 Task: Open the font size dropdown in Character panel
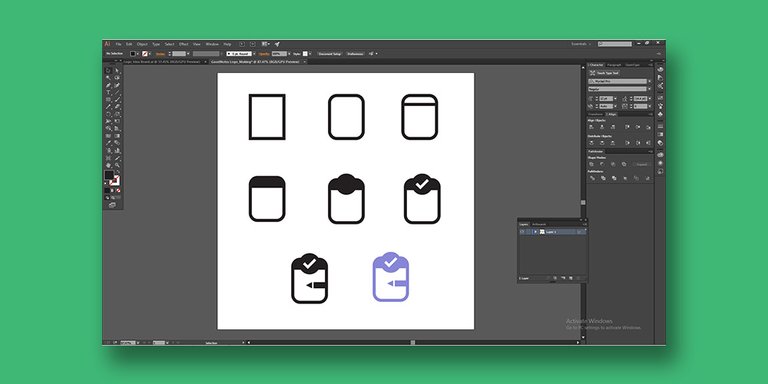(615, 99)
